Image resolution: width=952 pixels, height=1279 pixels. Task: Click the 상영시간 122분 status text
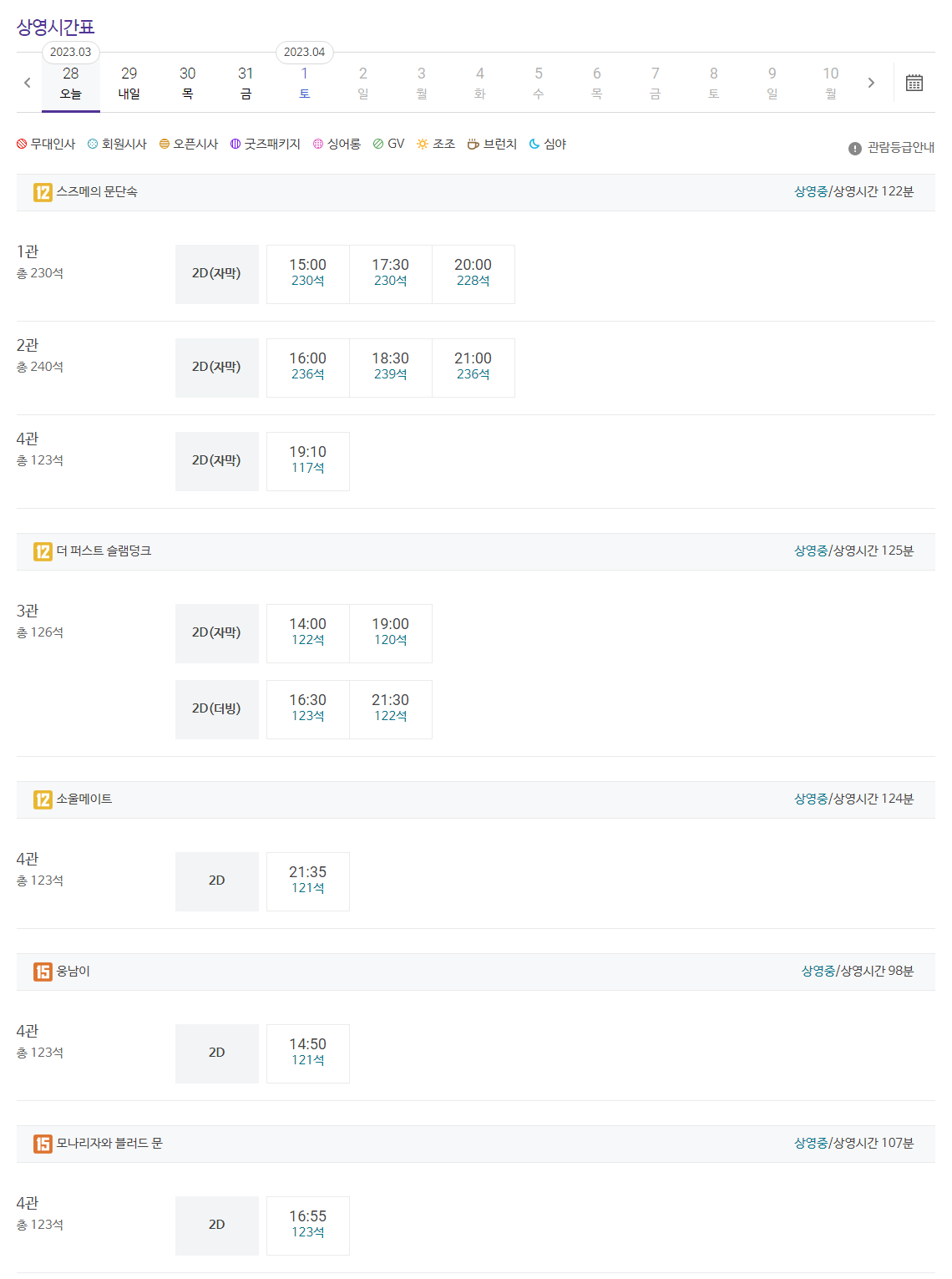pos(874,192)
